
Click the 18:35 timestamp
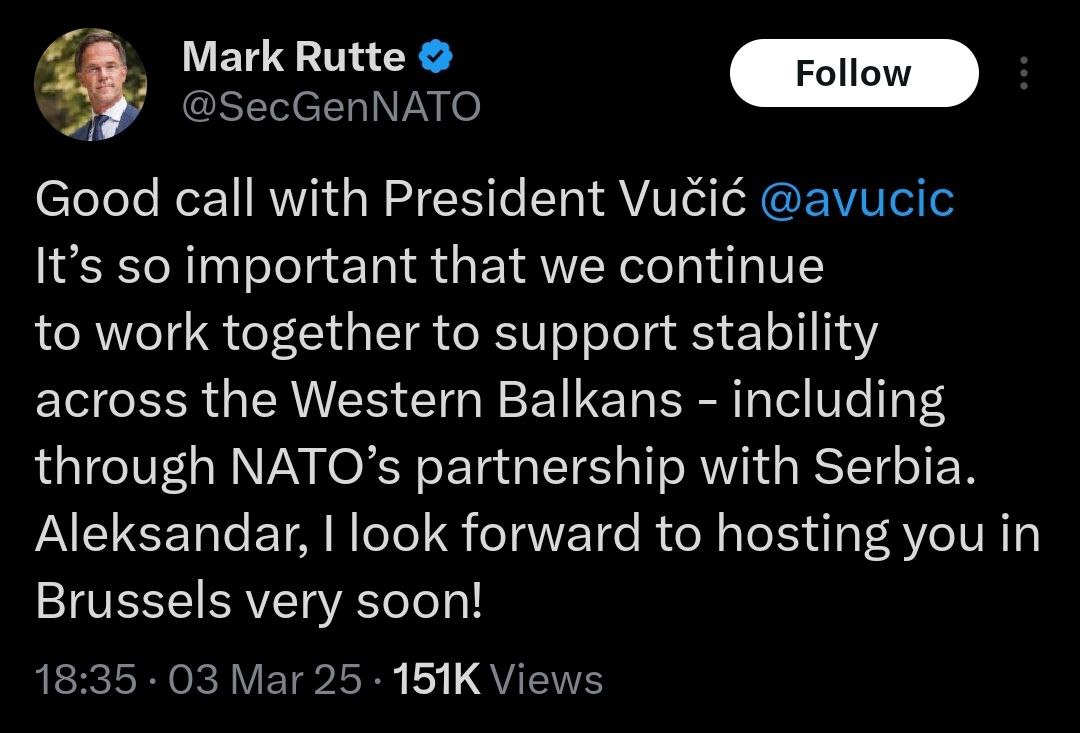[x=85, y=680]
